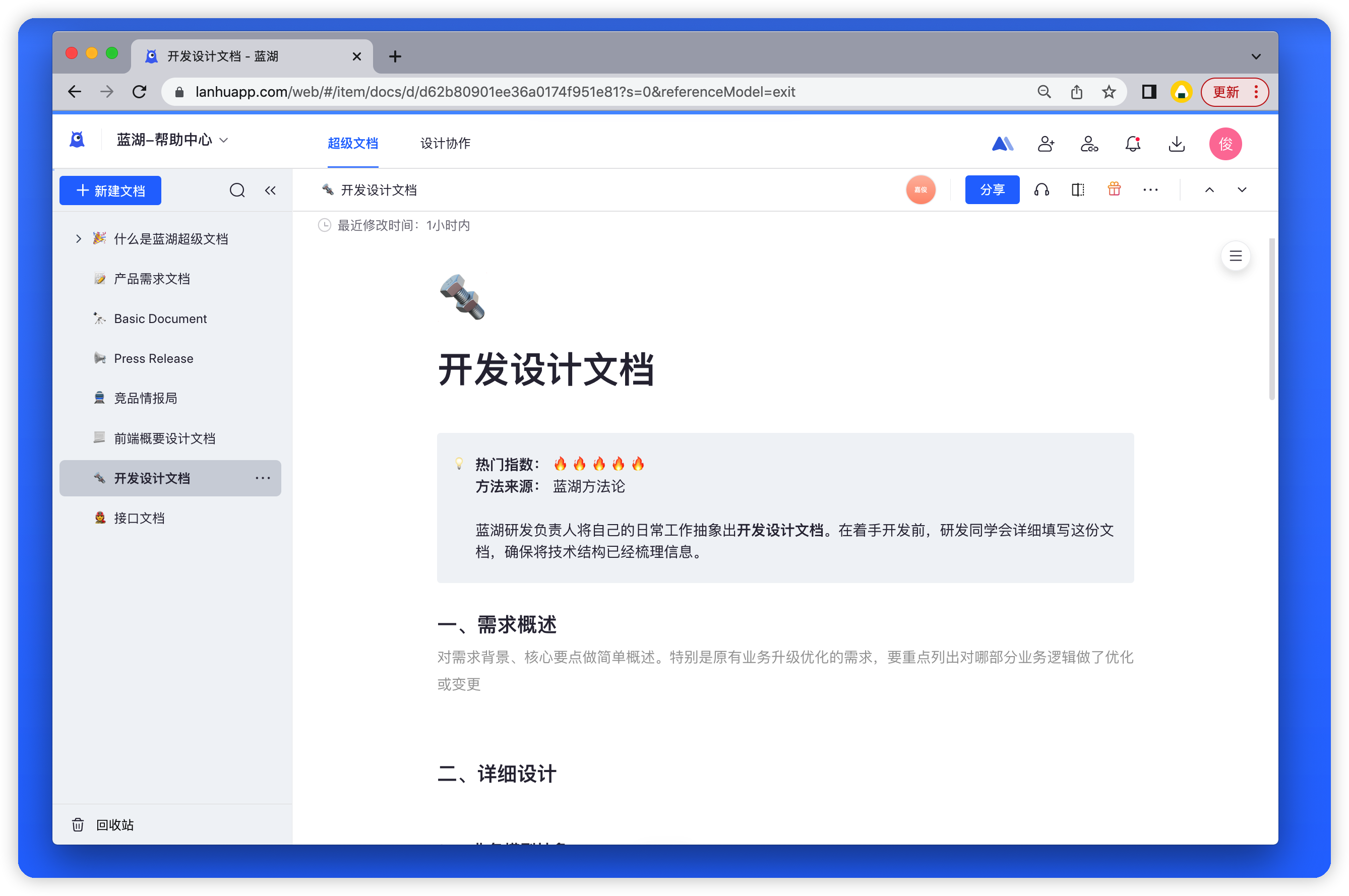The width and height of the screenshot is (1349, 896).
Task: Go forward in the browser
Action: [107, 92]
